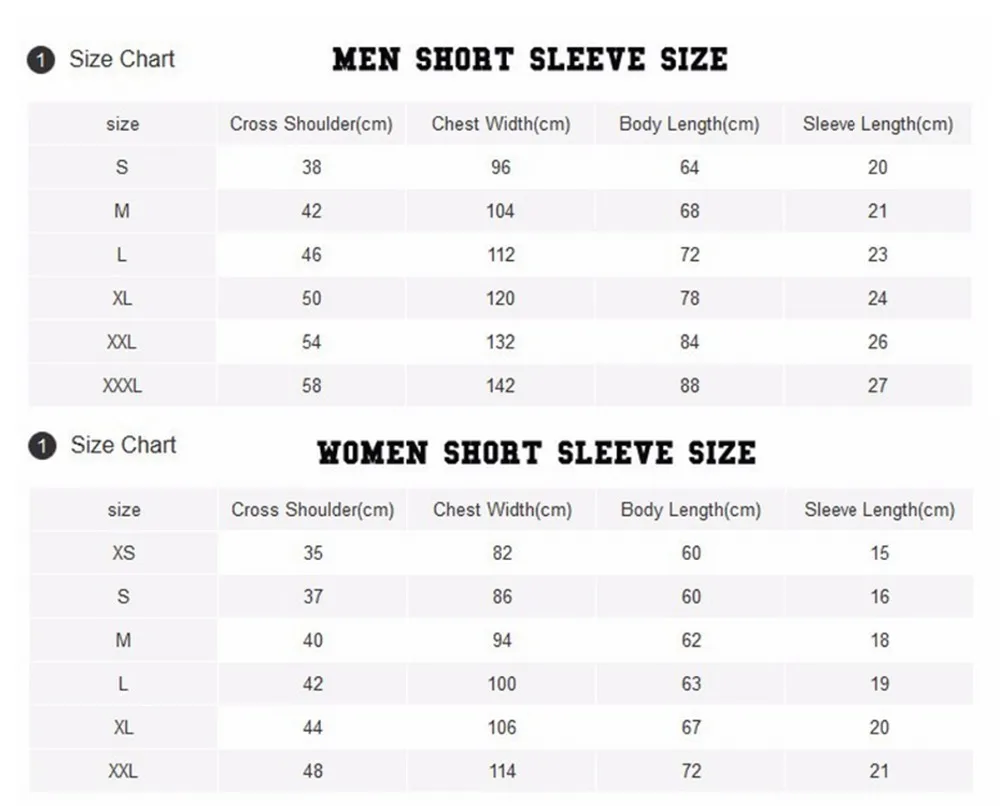Click women's XL body length value 67

point(691,727)
